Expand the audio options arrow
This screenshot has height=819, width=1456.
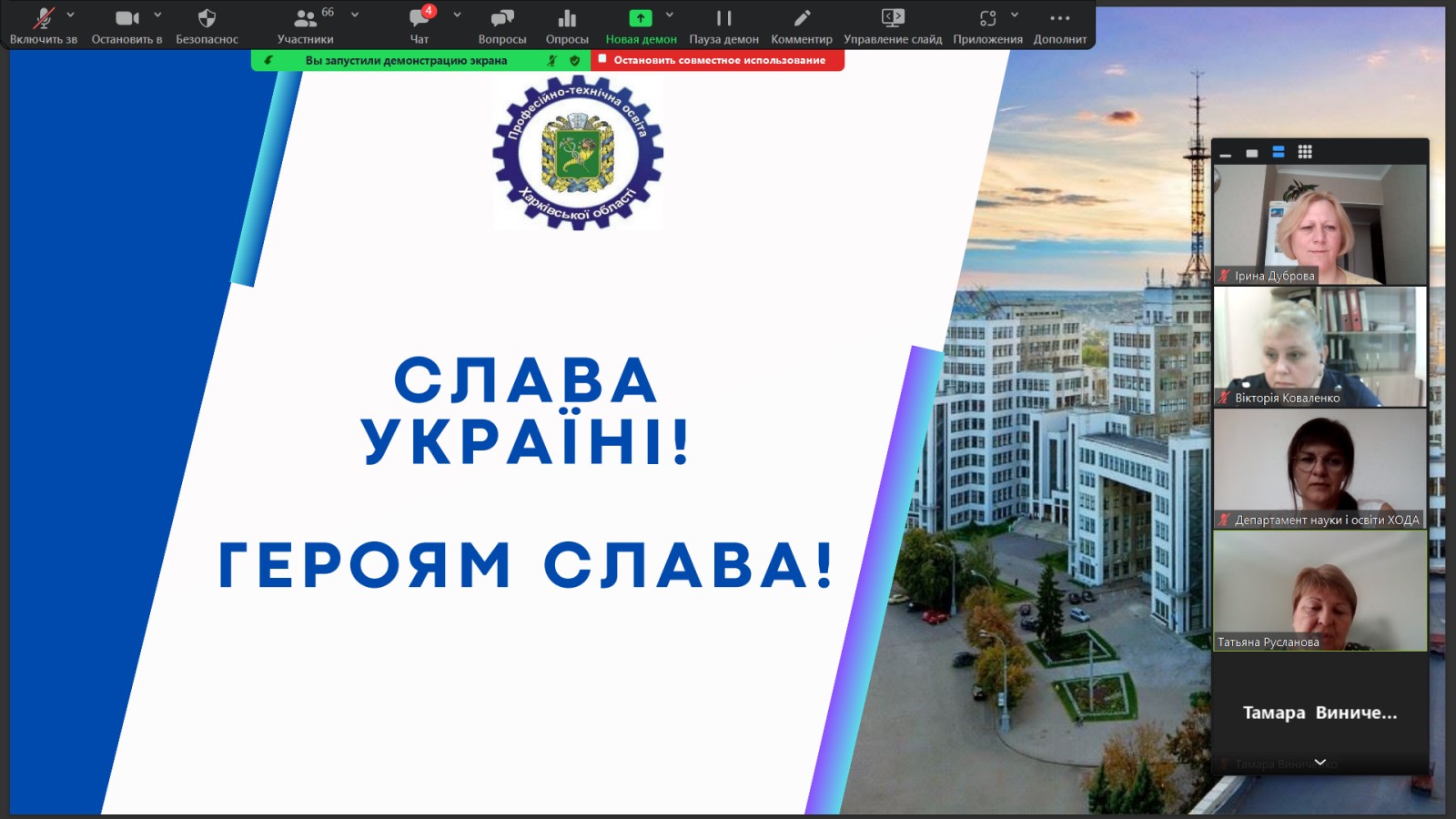pos(71,15)
